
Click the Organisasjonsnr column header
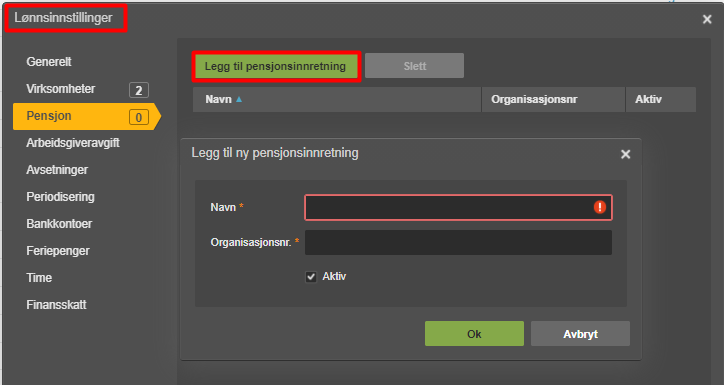click(x=553, y=99)
